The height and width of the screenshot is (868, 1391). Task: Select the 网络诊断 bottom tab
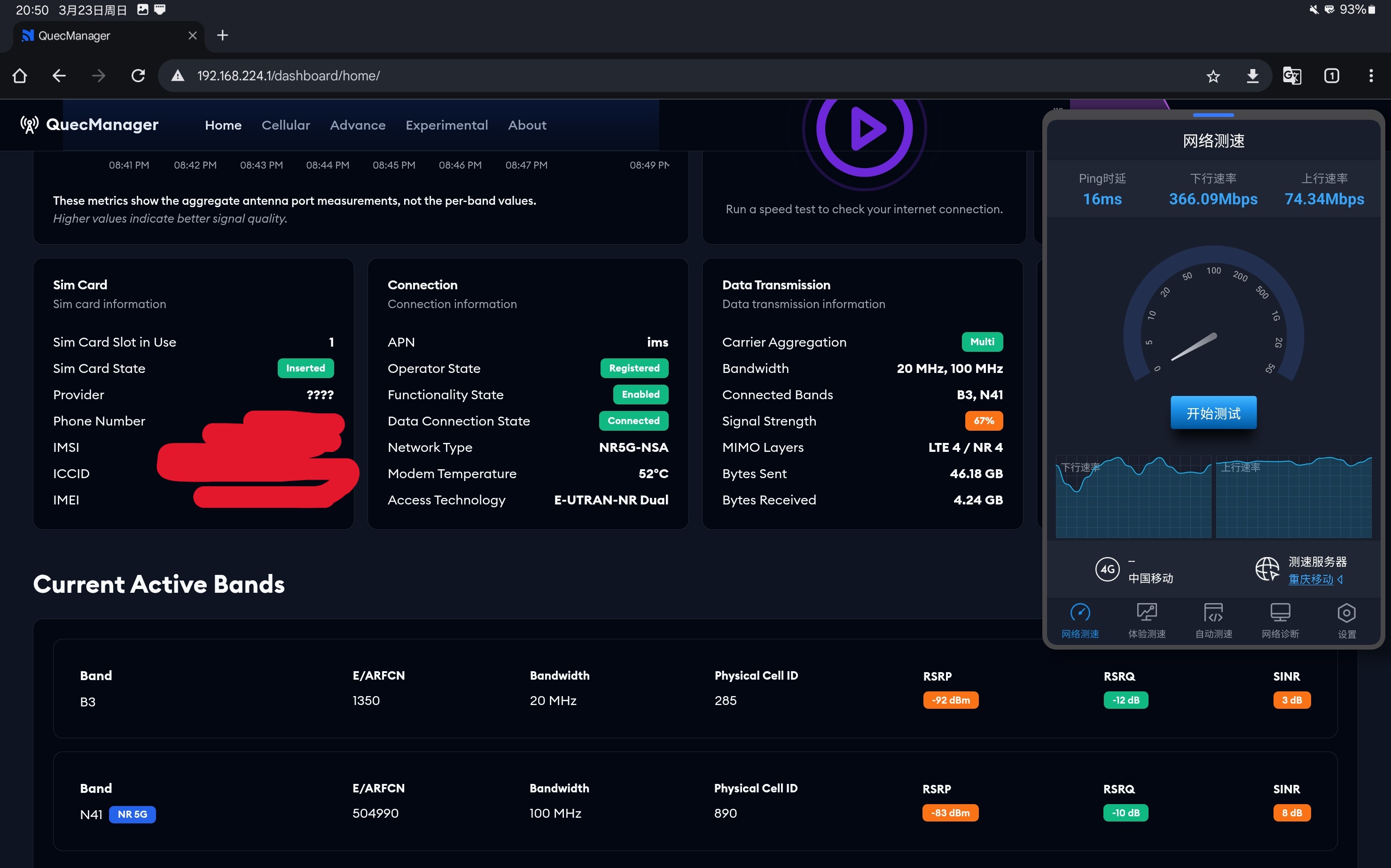point(1280,620)
